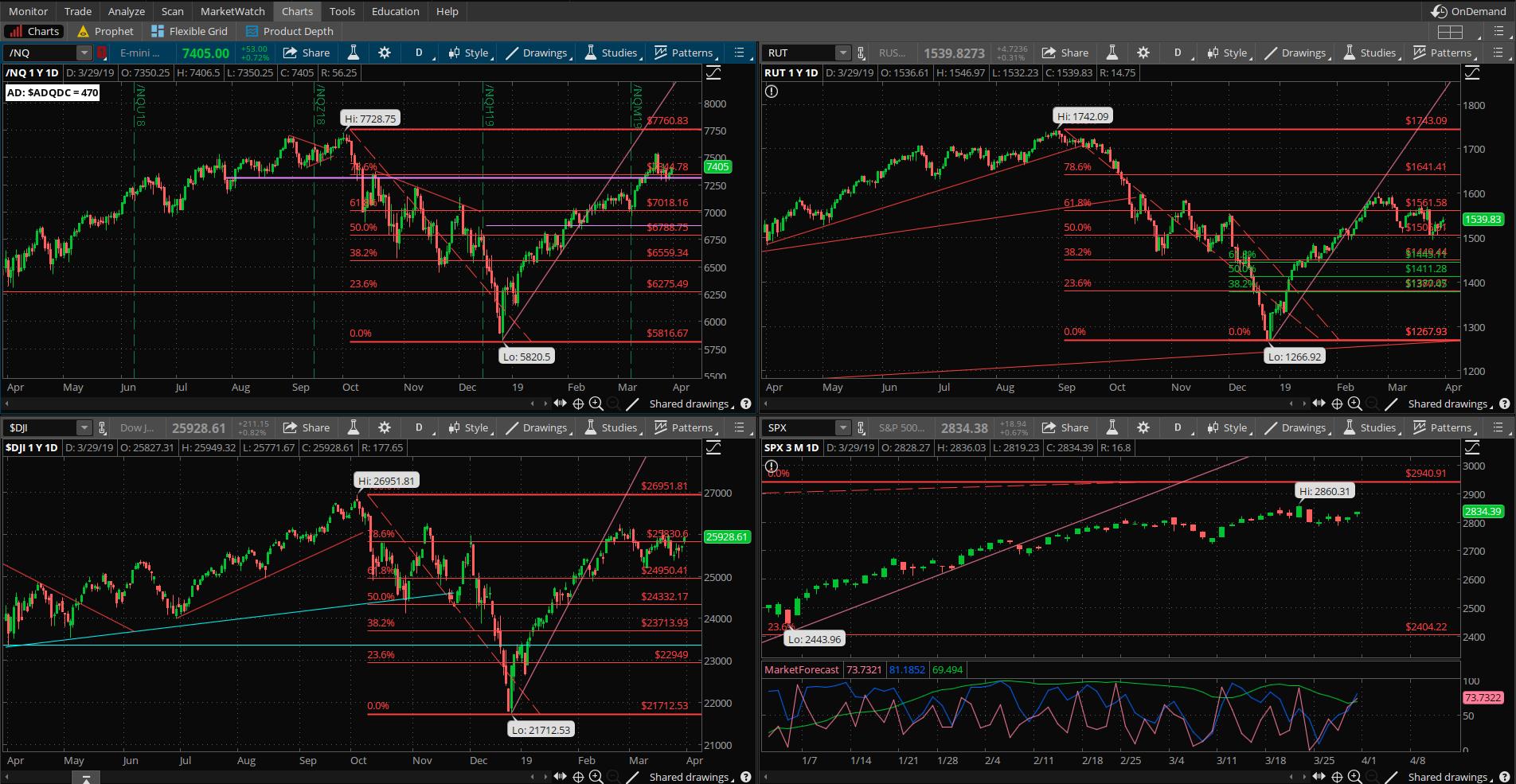Viewport: 1516px width, 784px height.
Task: Switch to the Flexible Grid subtab
Action: pyautogui.click(x=189, y=31)
